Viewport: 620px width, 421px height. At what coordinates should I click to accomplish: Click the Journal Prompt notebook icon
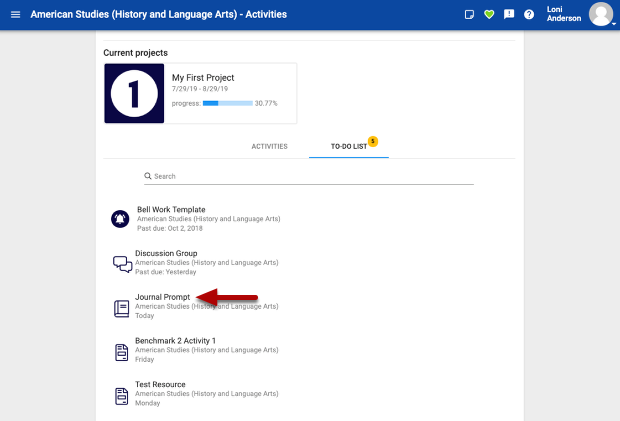[x=122, y=308]
